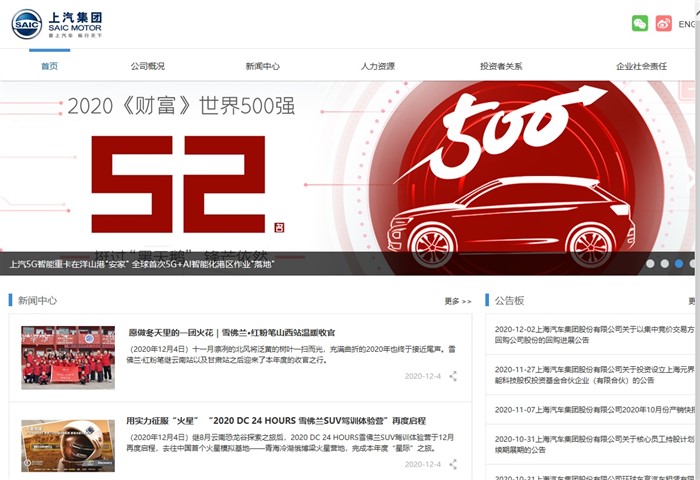Viewport: 700px width, 480px height.
Task: Click the 新闻中心 section heading
Action: (x=38, y=301)
